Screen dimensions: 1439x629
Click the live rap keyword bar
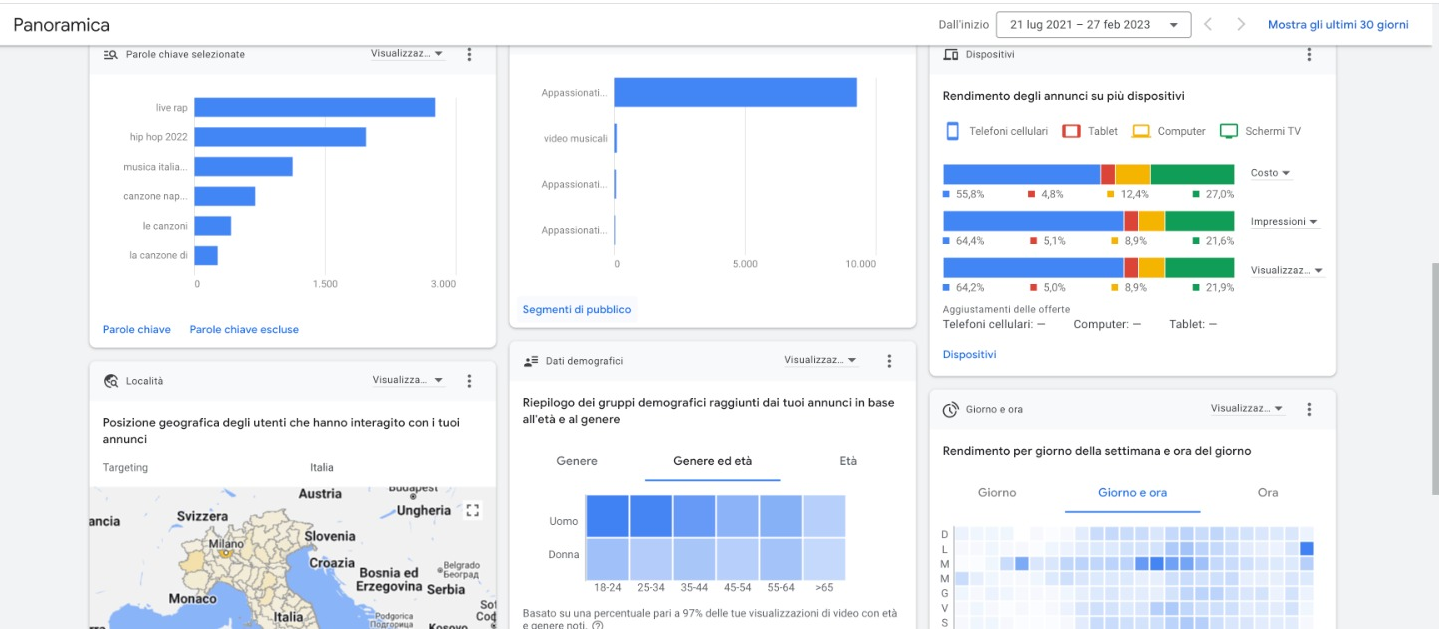click(x=314, y=107)
